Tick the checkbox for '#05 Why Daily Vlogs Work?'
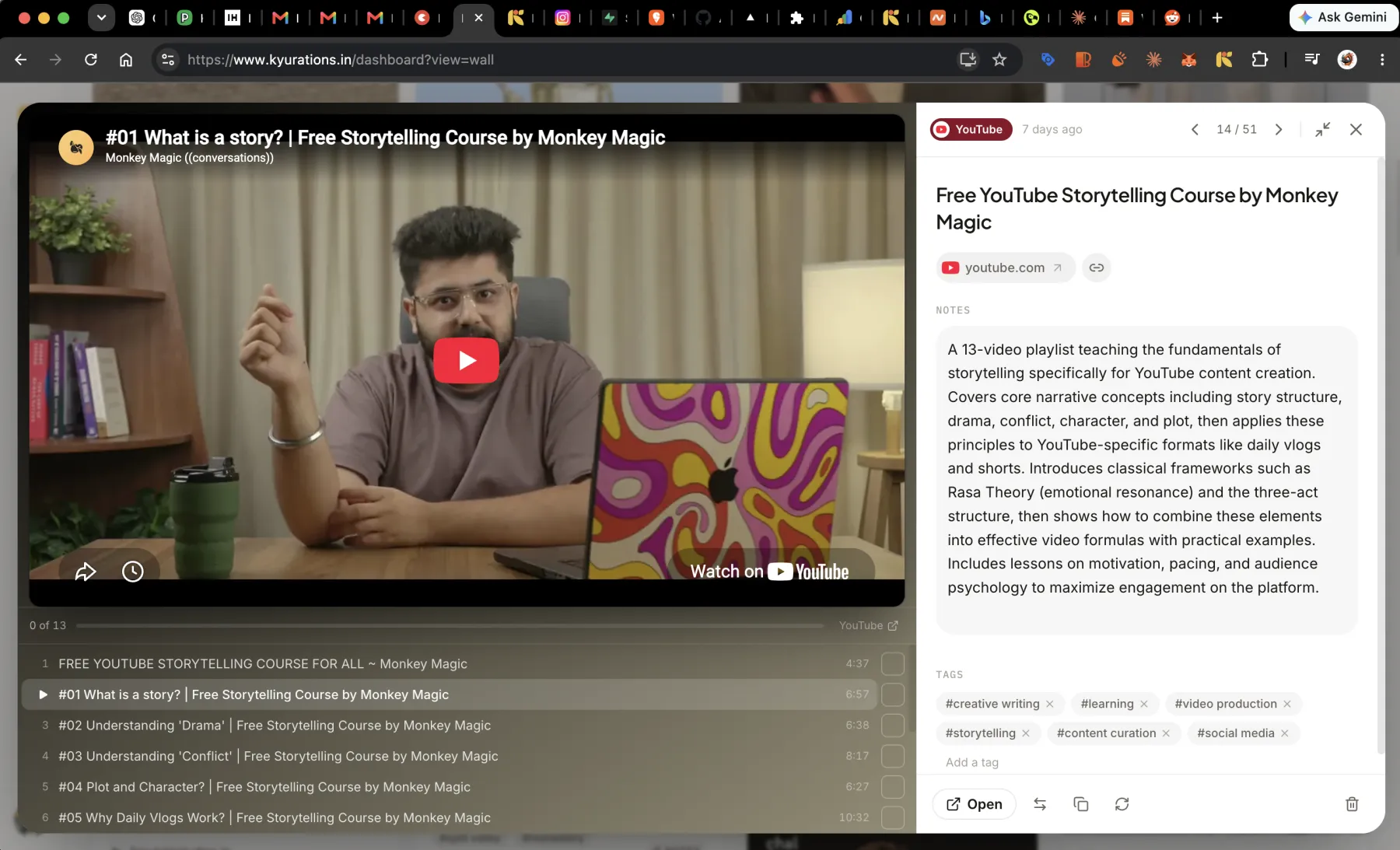 tap(892, 817)
